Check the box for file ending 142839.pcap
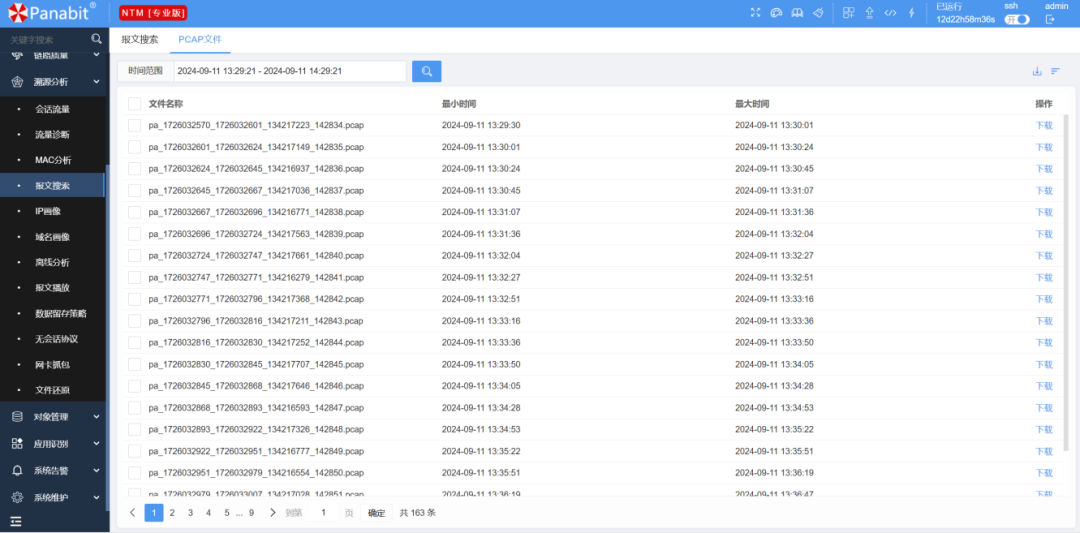 coord(134,233)
